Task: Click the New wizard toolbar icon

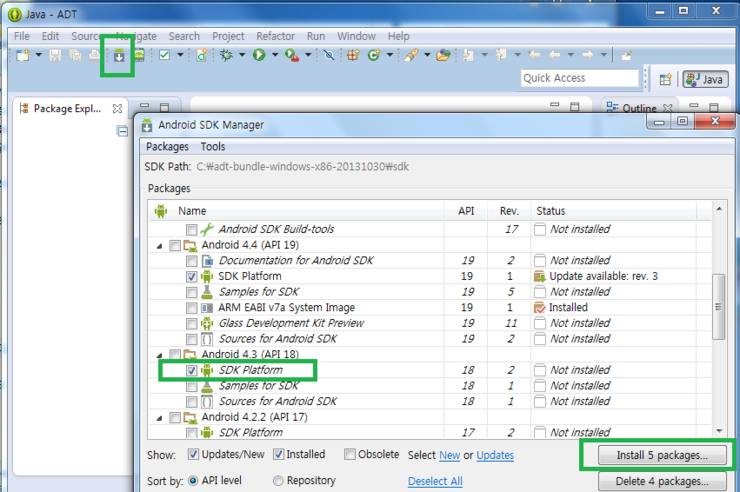Action: pos(23,56)
